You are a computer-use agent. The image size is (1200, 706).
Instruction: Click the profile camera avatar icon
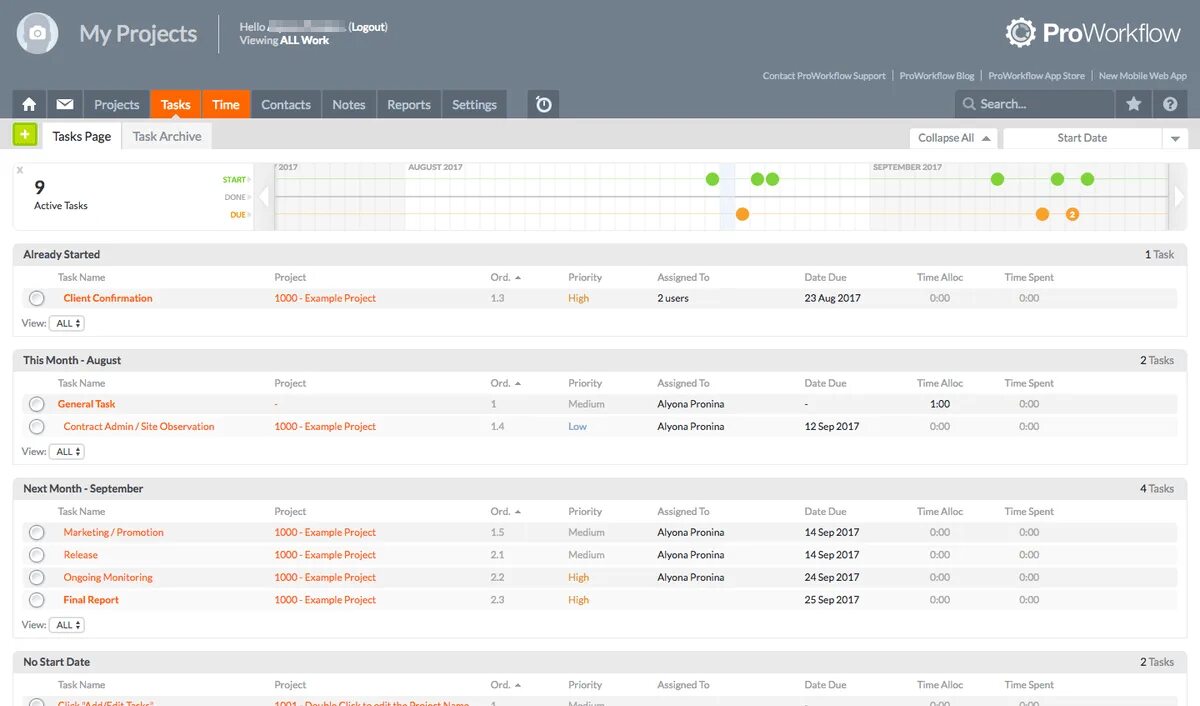(37, 33)
